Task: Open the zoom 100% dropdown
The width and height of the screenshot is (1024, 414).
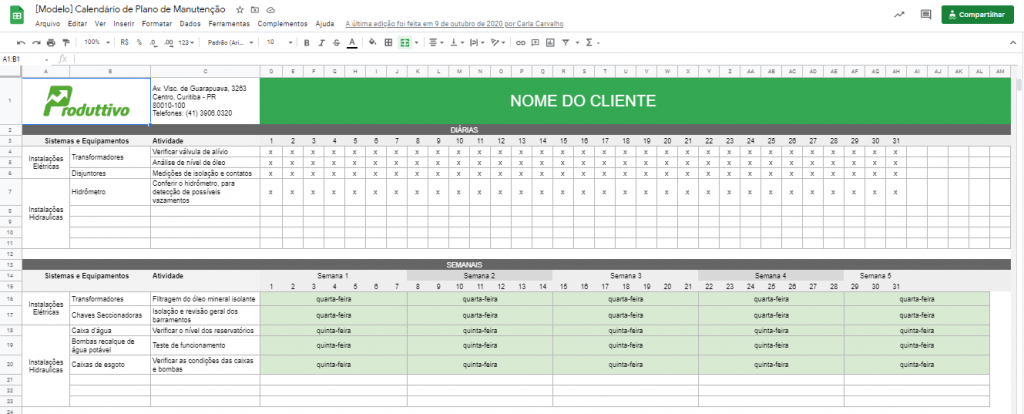Action: [97, 42]
